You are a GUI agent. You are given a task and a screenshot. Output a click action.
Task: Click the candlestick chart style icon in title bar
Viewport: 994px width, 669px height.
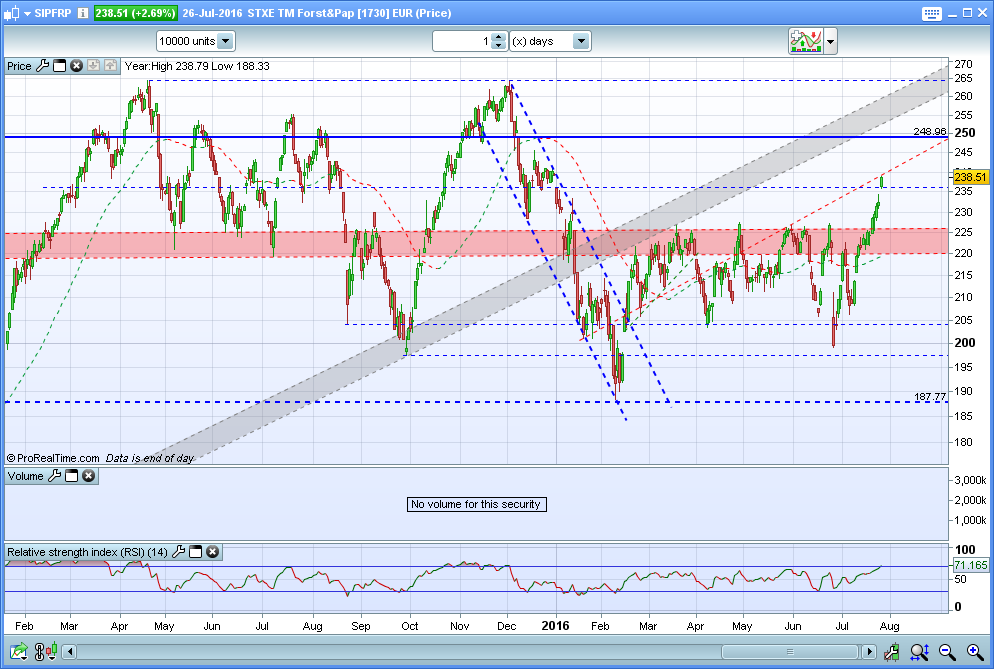pyautogui.click(x=11, y=13)
